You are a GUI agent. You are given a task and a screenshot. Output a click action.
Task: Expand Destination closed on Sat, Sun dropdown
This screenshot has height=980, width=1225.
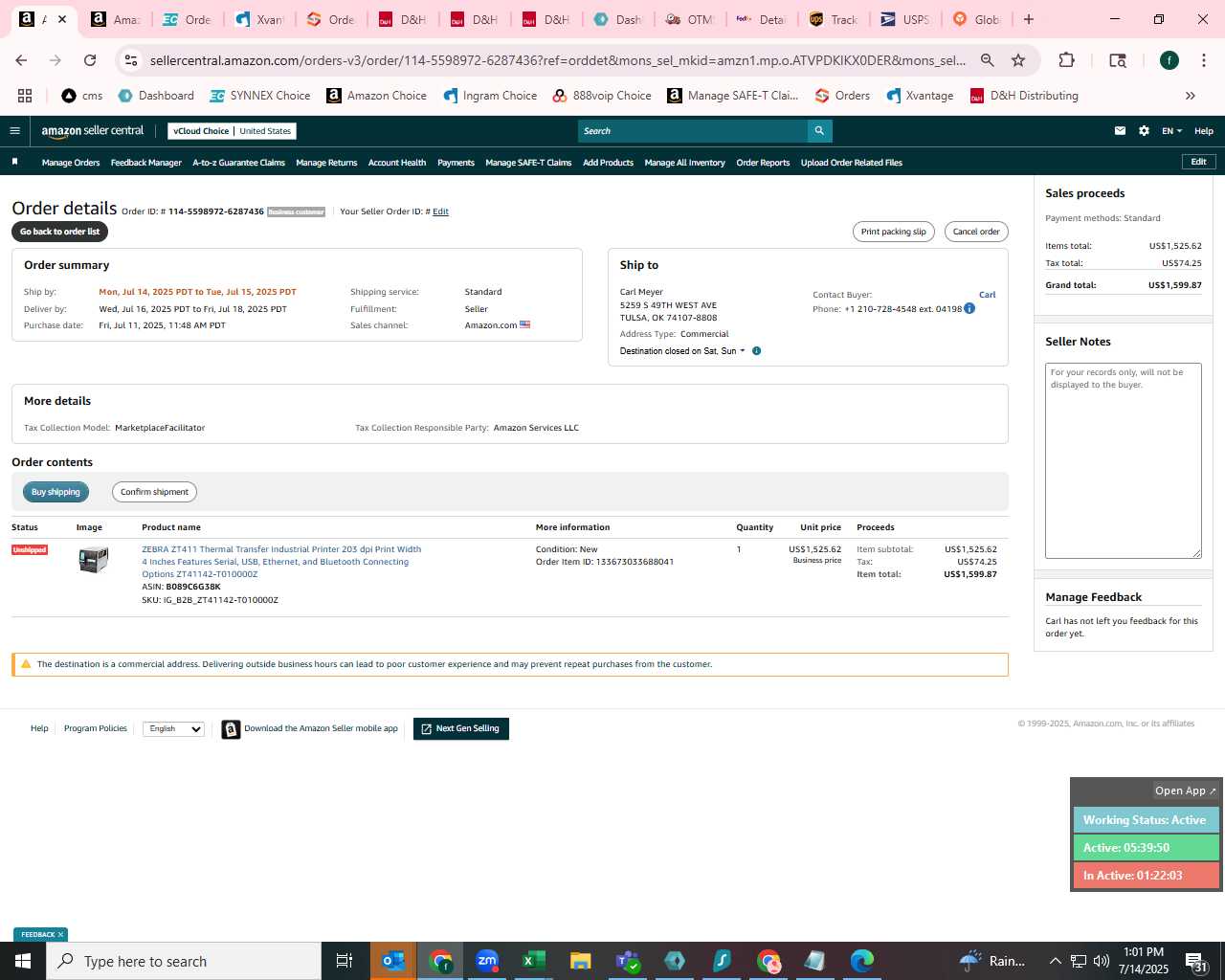tap(682, 351)
